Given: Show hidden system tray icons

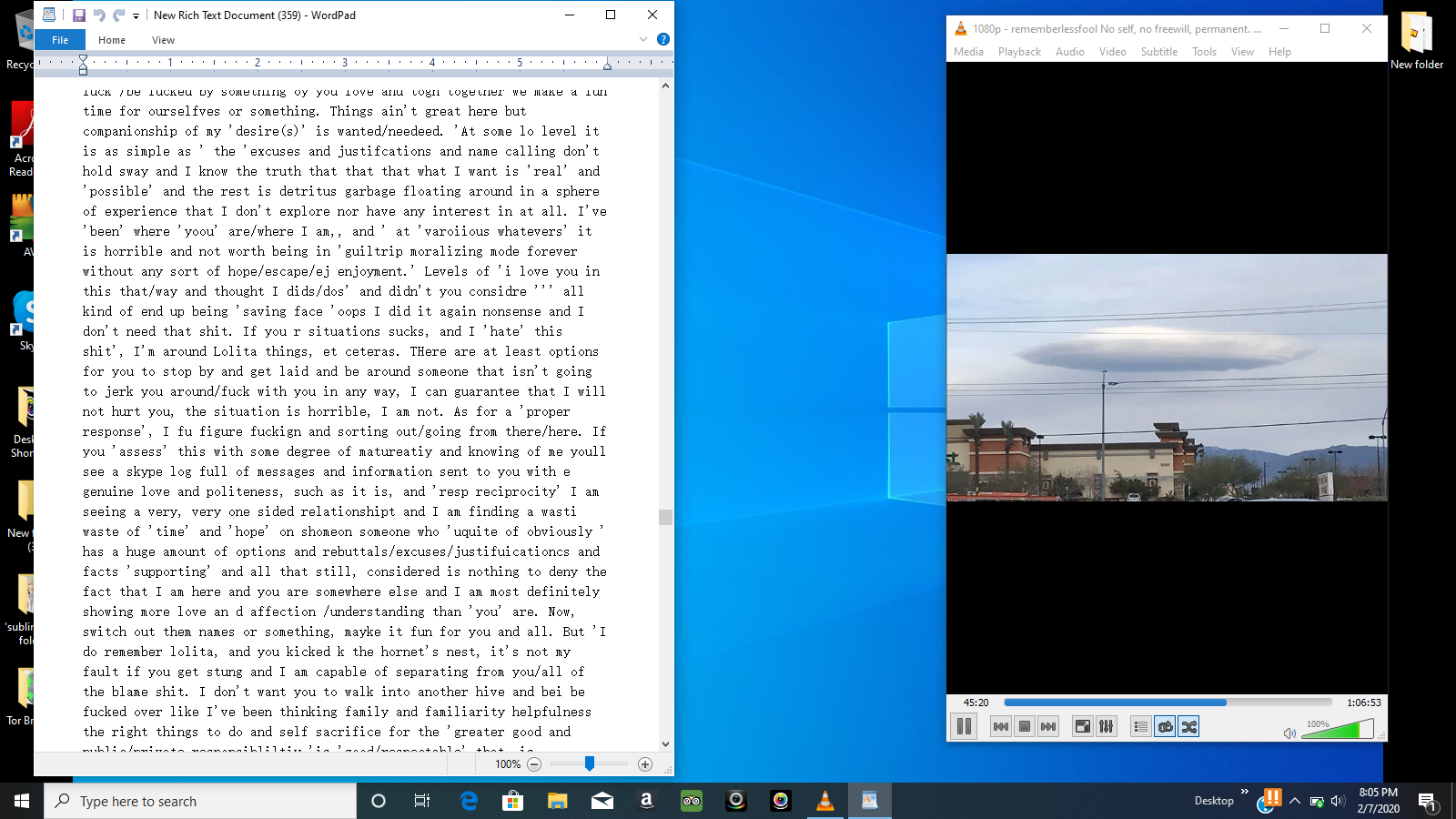Looking at the screenshot, I should point(1294,801).
